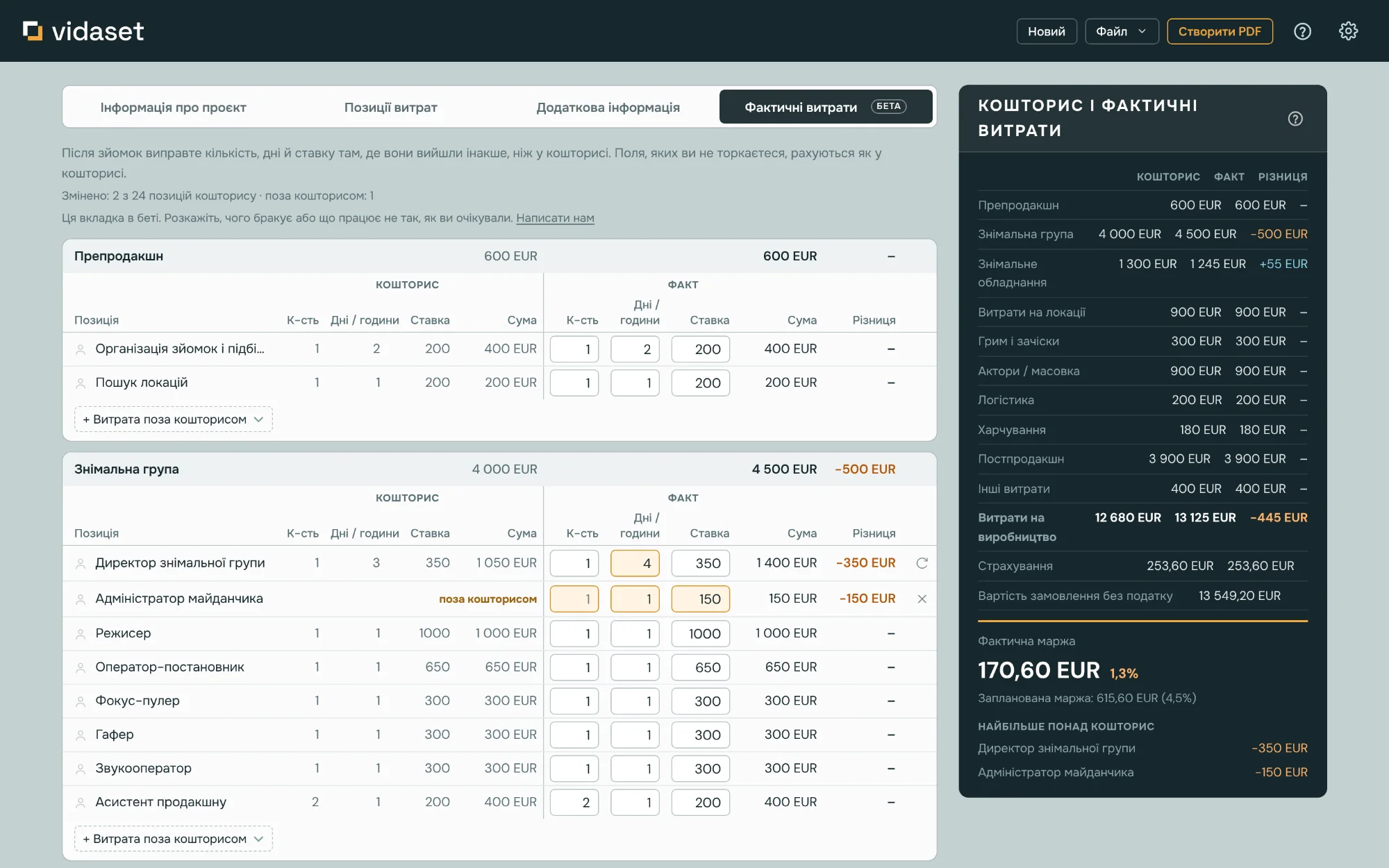
Task: Edit actual rate field for Оператор-постановник
Action: 700,667
